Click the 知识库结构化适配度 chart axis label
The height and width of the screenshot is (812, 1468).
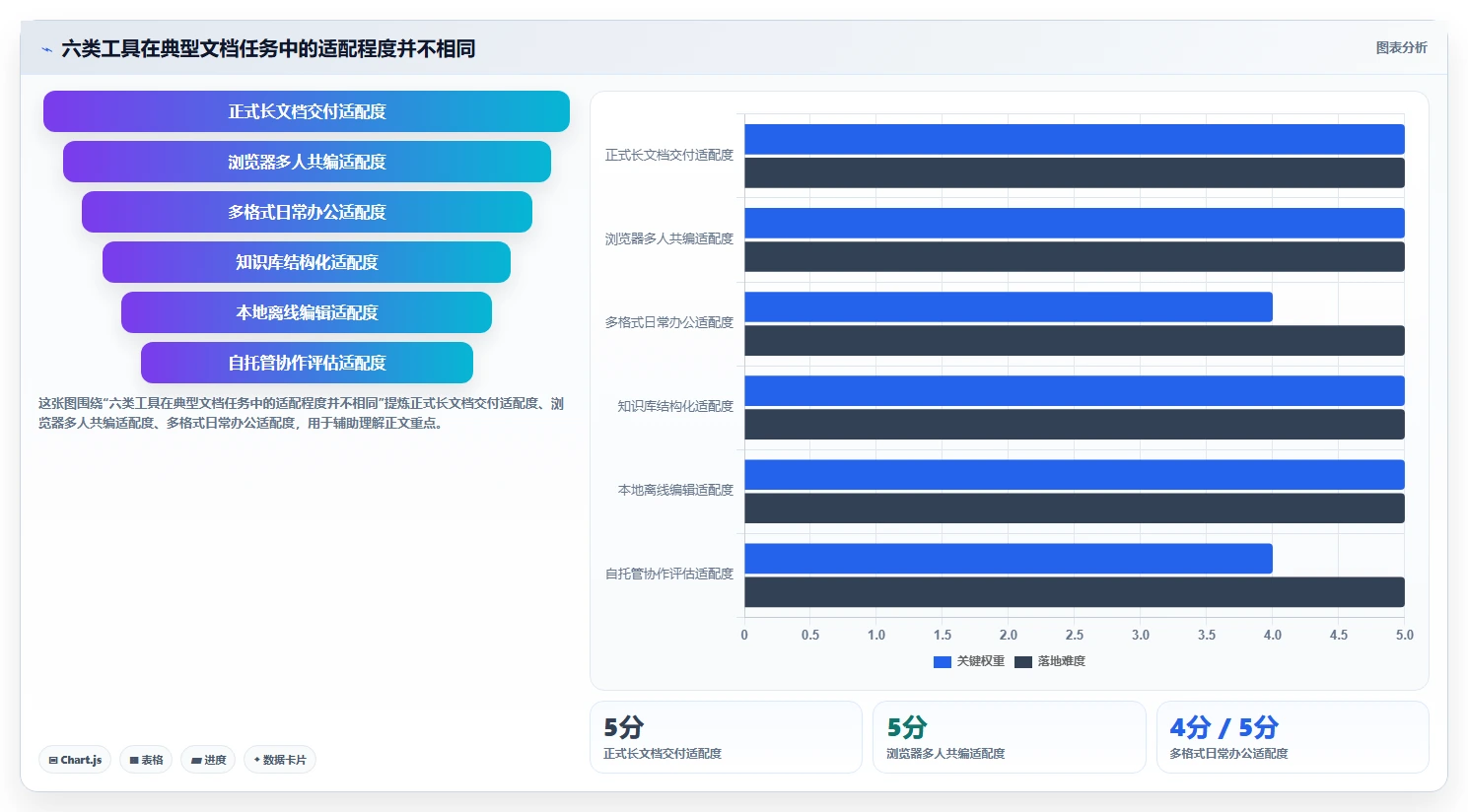[675, 406]
